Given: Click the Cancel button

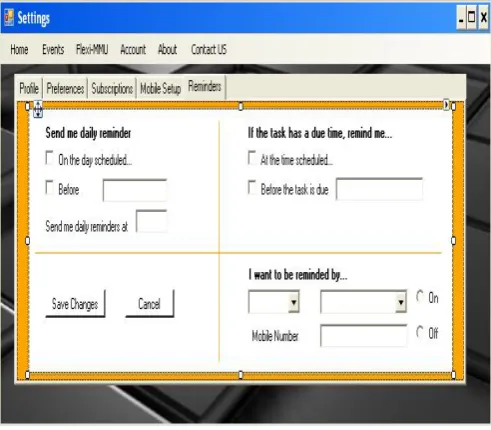Looking at the screenshot, I should [150, 304].
